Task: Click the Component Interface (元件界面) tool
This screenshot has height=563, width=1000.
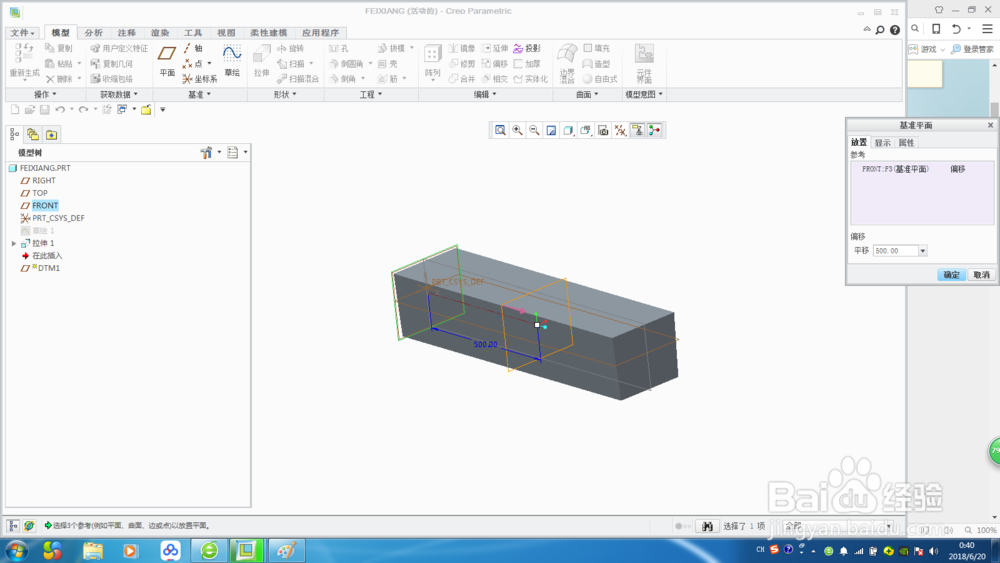Action: [x=644, y=64]
